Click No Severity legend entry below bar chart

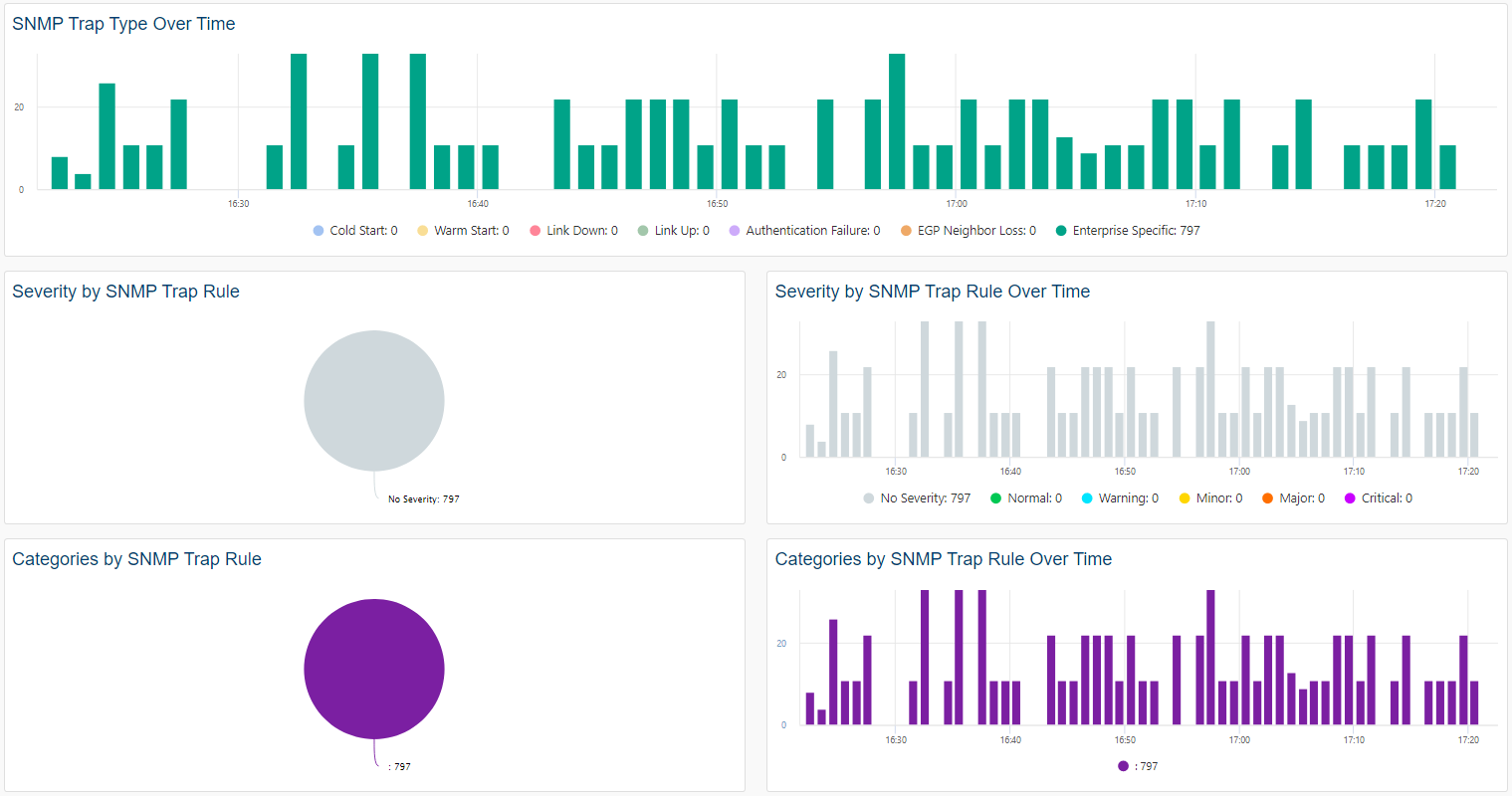917,498
